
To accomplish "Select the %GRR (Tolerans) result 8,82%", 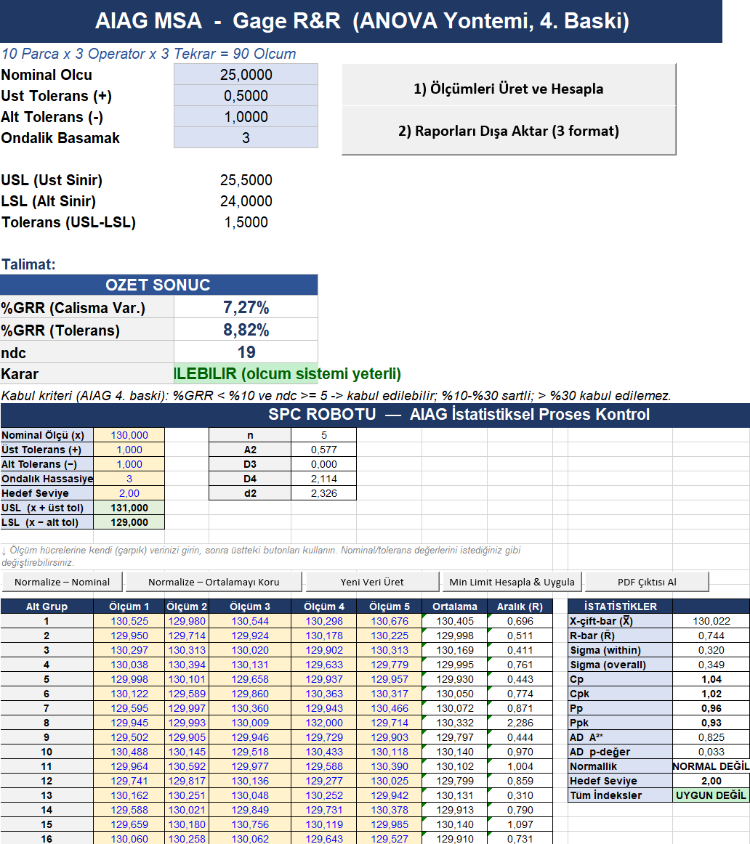I will [246, 330].
